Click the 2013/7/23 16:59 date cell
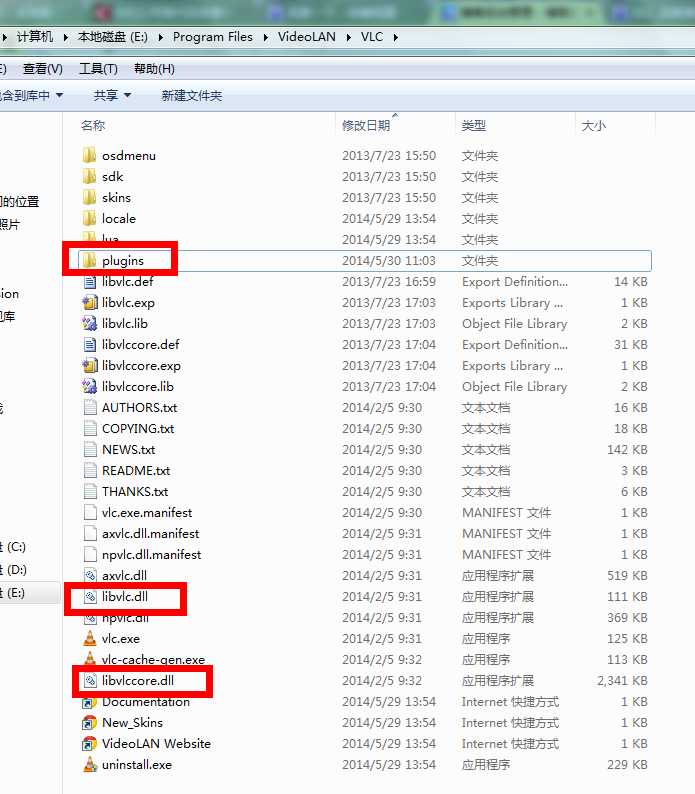The height and width of the screenshot is (794, 695). point(389,282)
